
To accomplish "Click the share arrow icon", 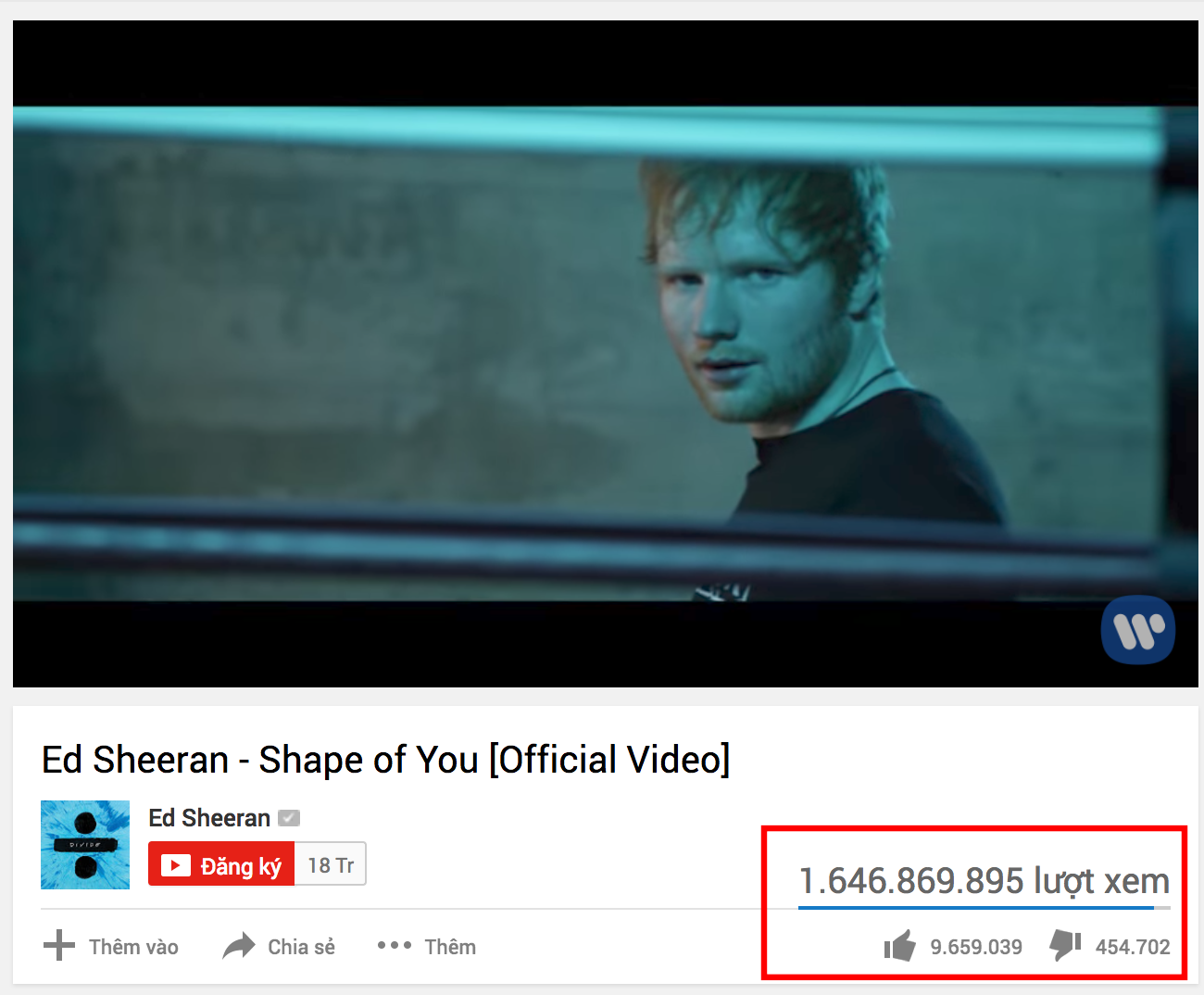I will coord(239,946).
